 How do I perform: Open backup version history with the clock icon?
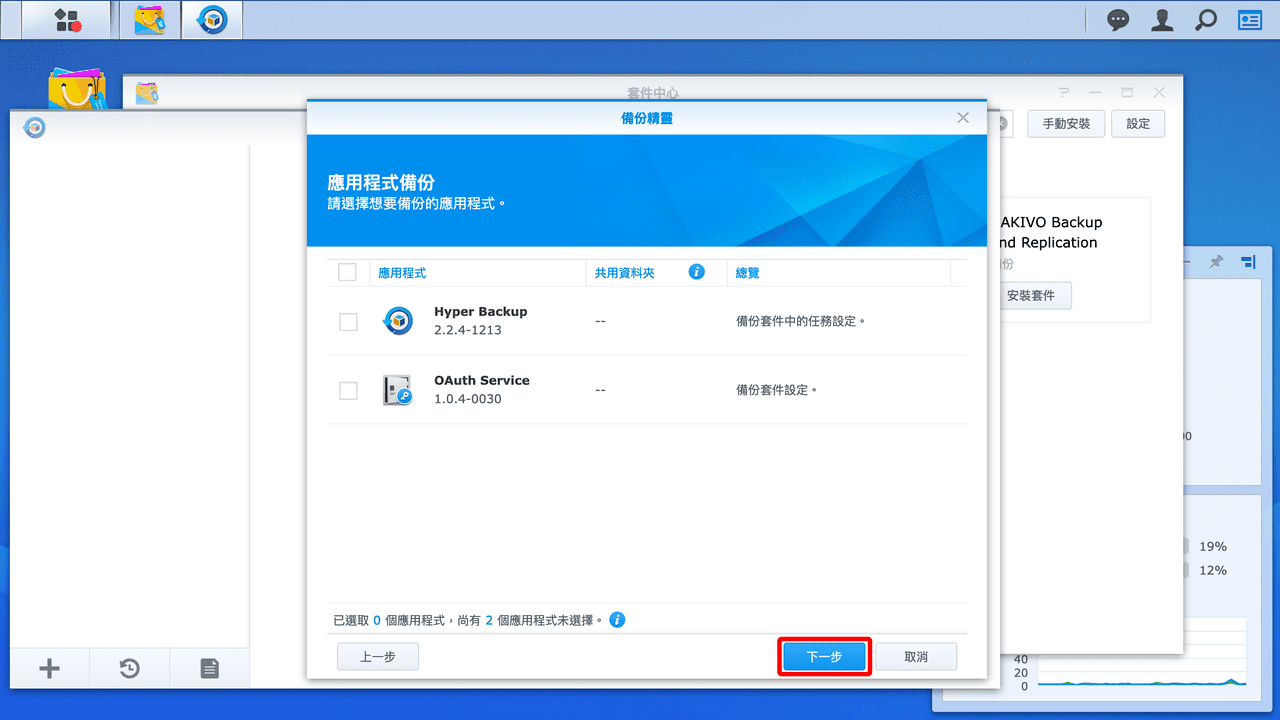[129, 667]
